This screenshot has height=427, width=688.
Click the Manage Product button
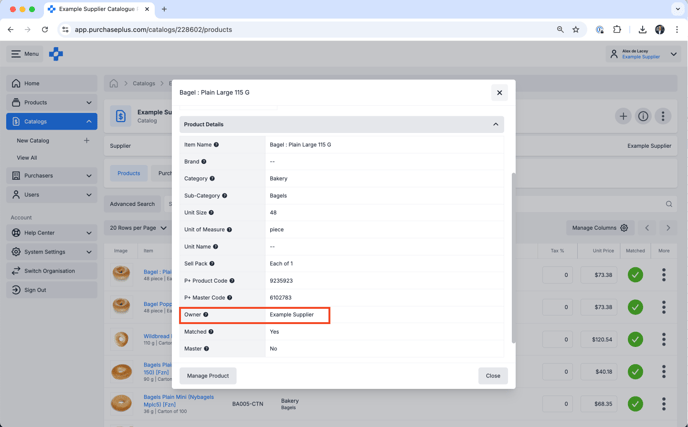point(208,376)
